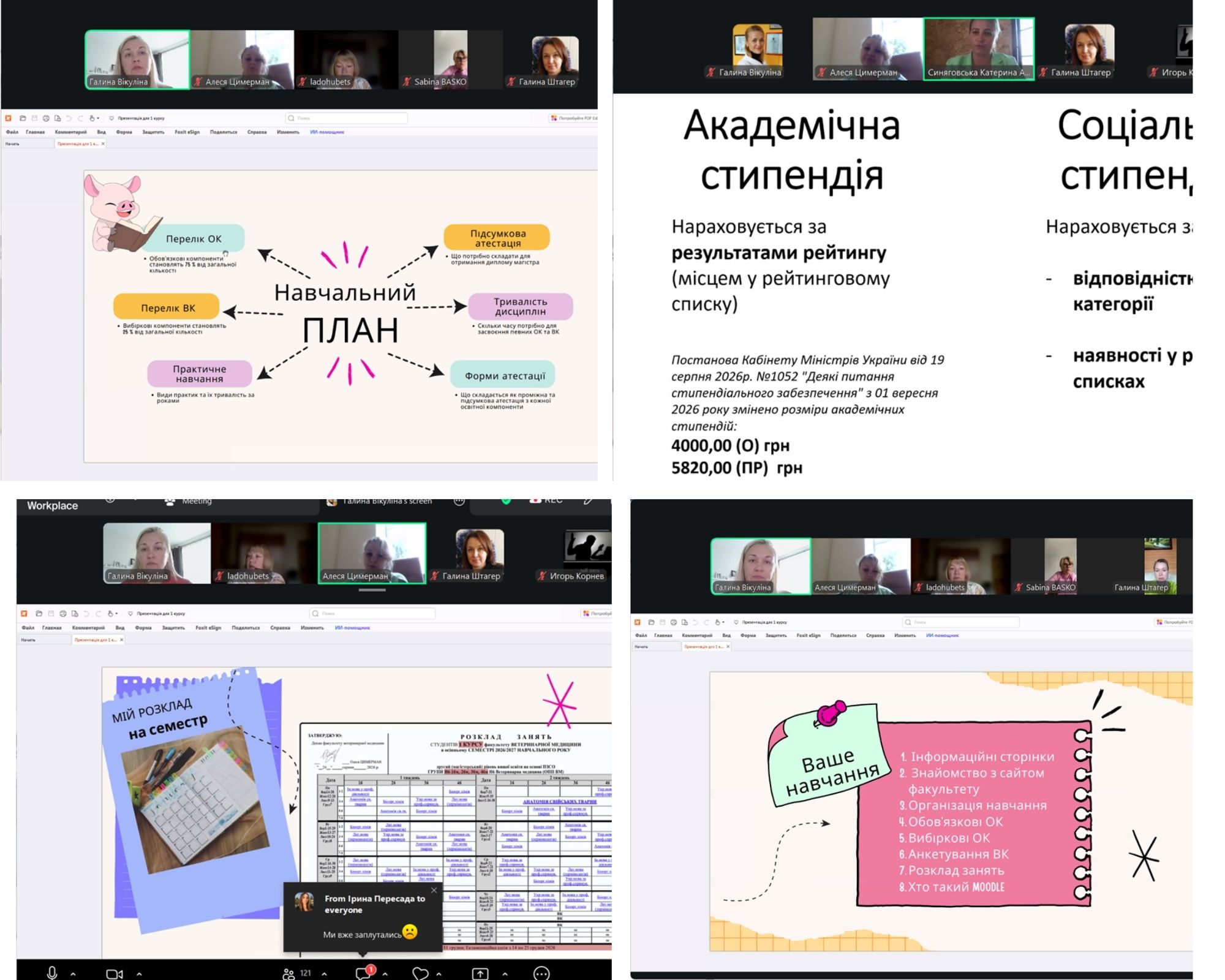
Task: Click the Попробуйте button in the bottom-right screenshot
Action: (1174, 622)
